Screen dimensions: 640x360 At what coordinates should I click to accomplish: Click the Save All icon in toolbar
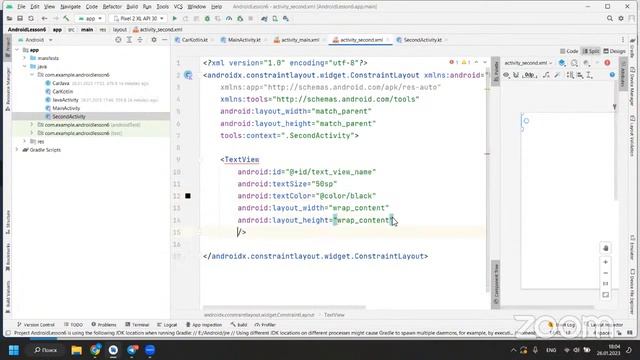[x=20, y=18]
